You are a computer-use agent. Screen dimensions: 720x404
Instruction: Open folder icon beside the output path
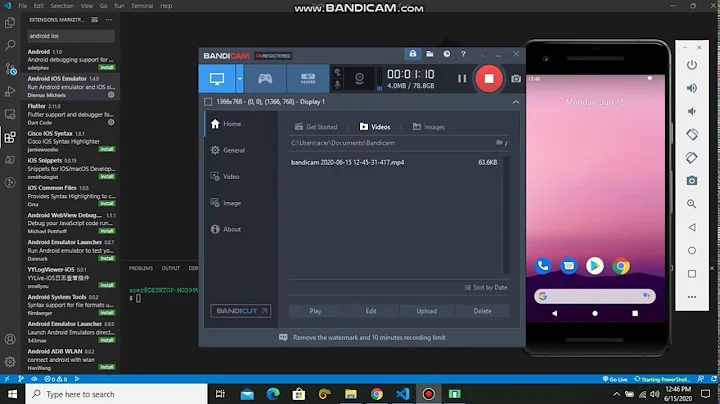pyautogui.click(x=499, y=143)
